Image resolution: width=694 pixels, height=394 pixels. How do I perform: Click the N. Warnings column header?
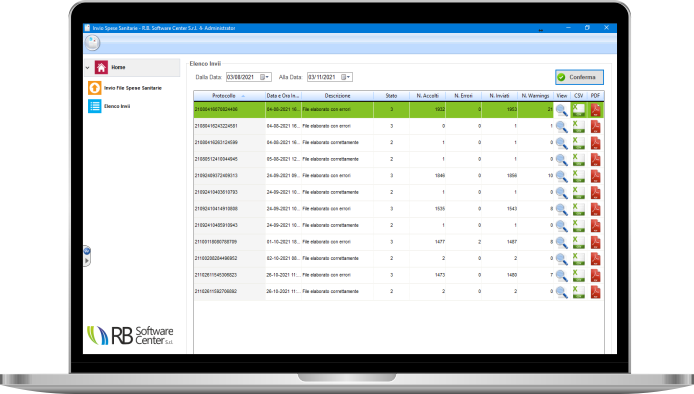[535, 96]
